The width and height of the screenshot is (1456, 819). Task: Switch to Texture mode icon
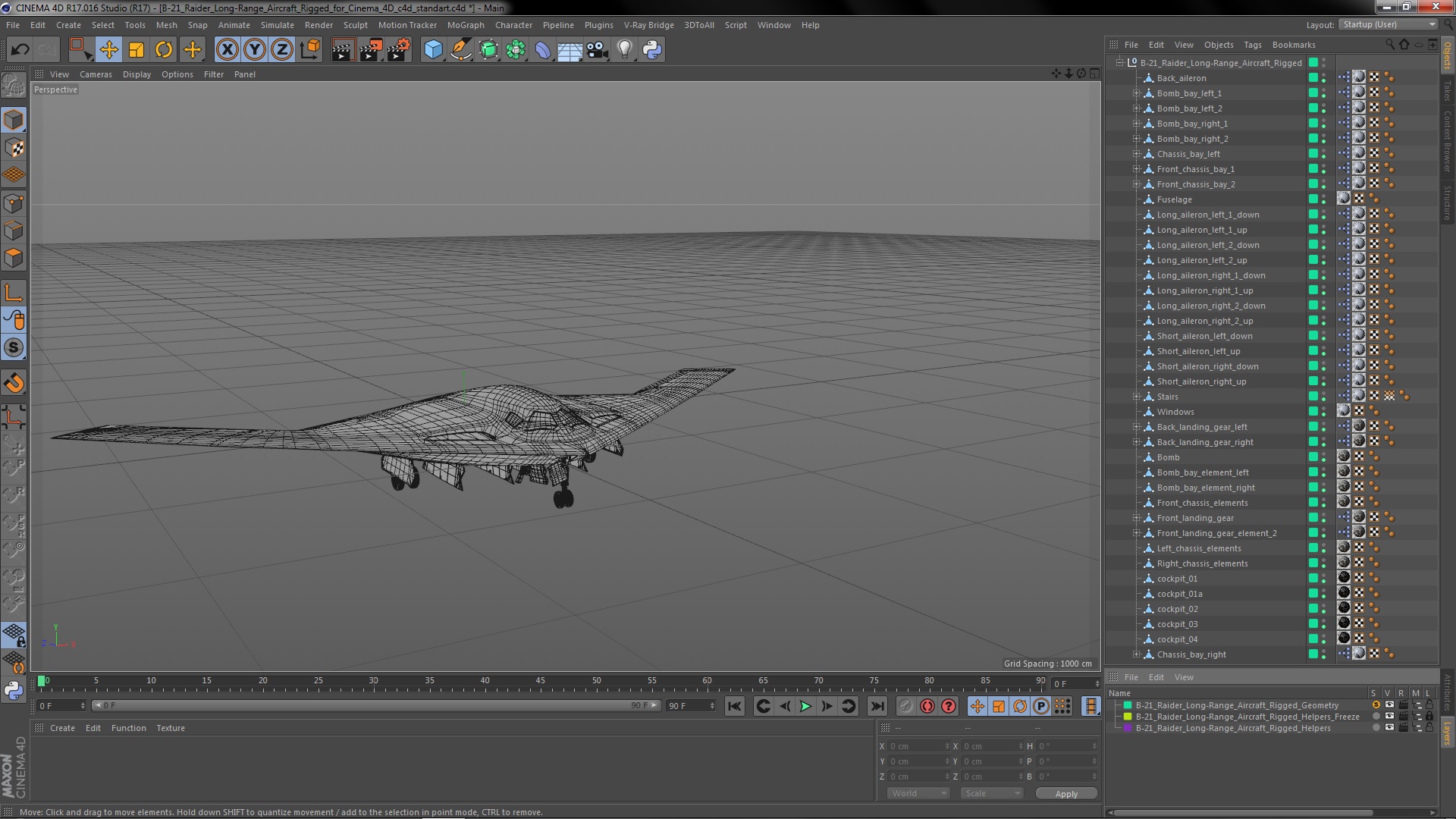14,148
